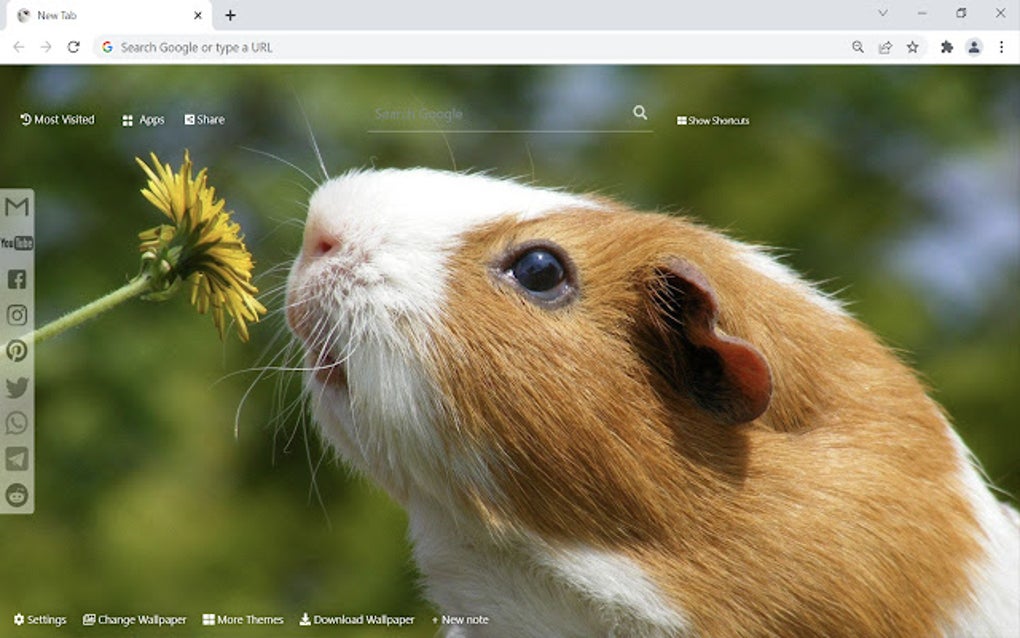Open the tab list chevron dropdown
Screen dimensions: 1020x638
(x=882, y=13)
